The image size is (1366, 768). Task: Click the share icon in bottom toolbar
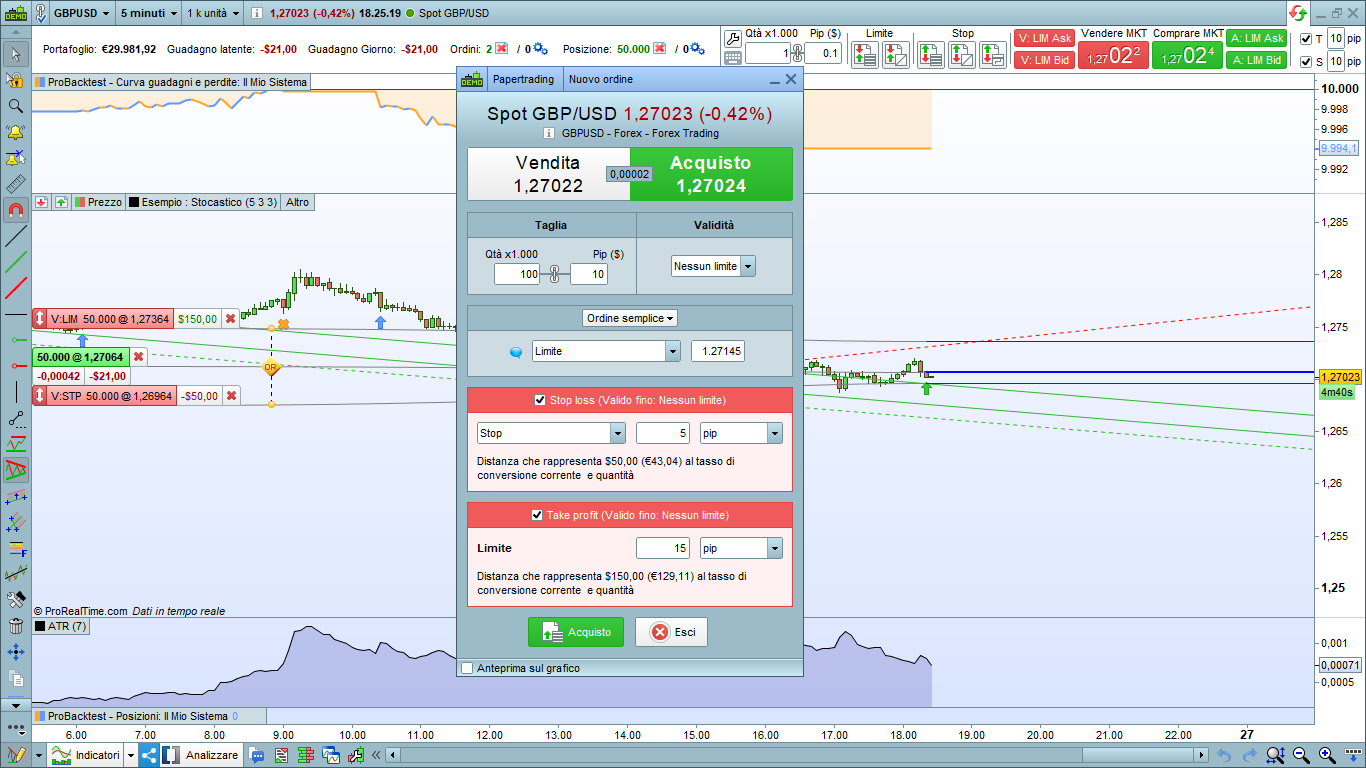pyautogui.click(x=148, y=755)
